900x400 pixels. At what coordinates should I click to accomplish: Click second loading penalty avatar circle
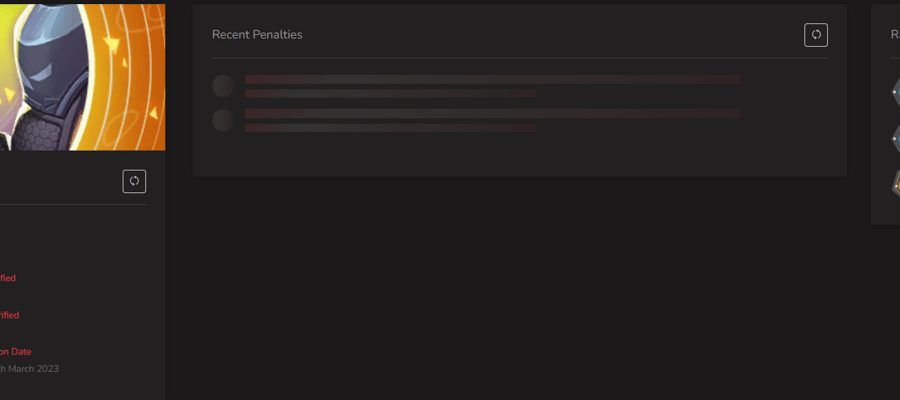point(223,121)
